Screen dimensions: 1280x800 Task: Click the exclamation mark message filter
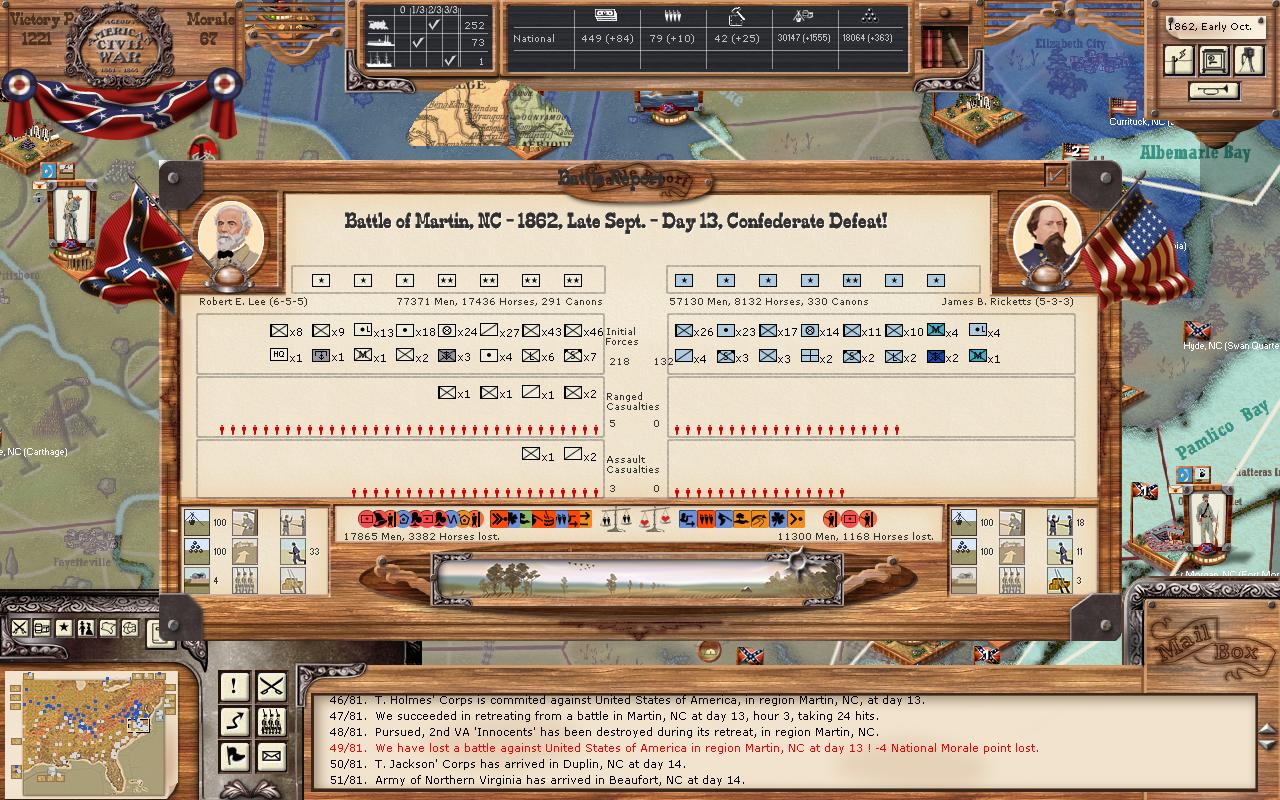(234, 686)
